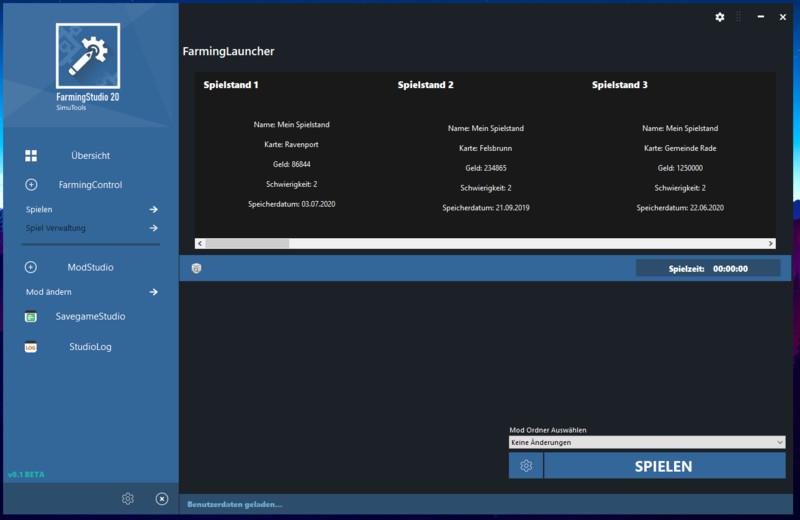Collapse the ModStudio plus expander
The image size is (800, 520).
[31, 267]
